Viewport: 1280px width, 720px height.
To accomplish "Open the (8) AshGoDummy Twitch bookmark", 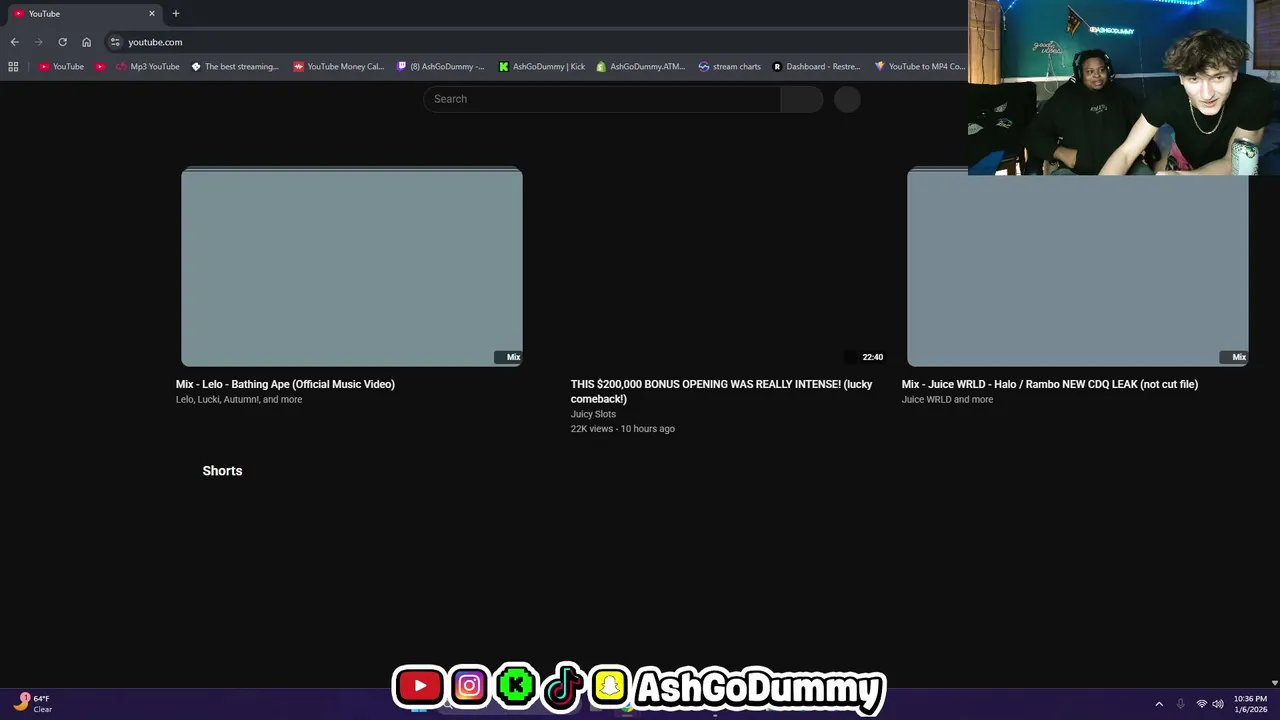I will click(441, 67).
